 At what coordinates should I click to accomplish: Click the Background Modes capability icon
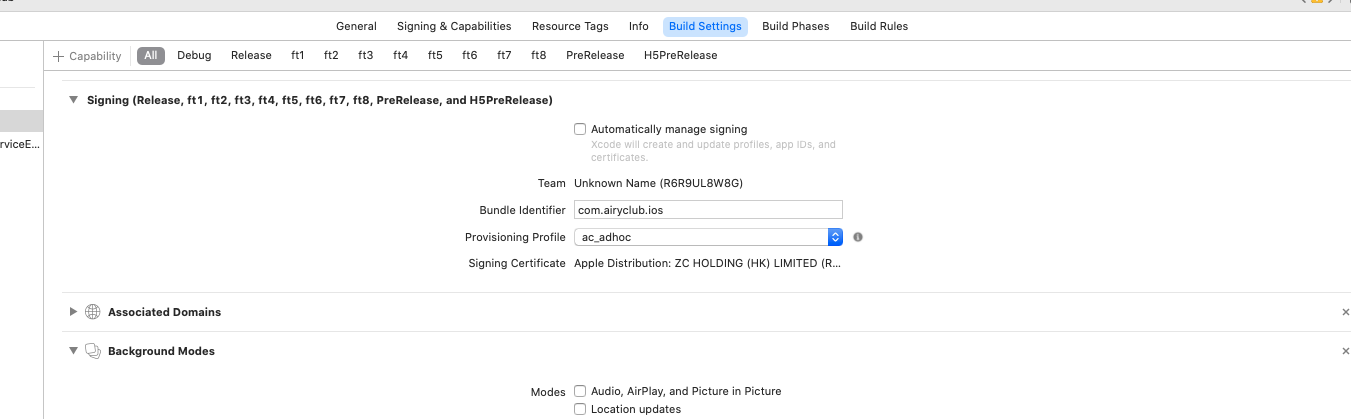pyautogui.click(x=93, y=351)
